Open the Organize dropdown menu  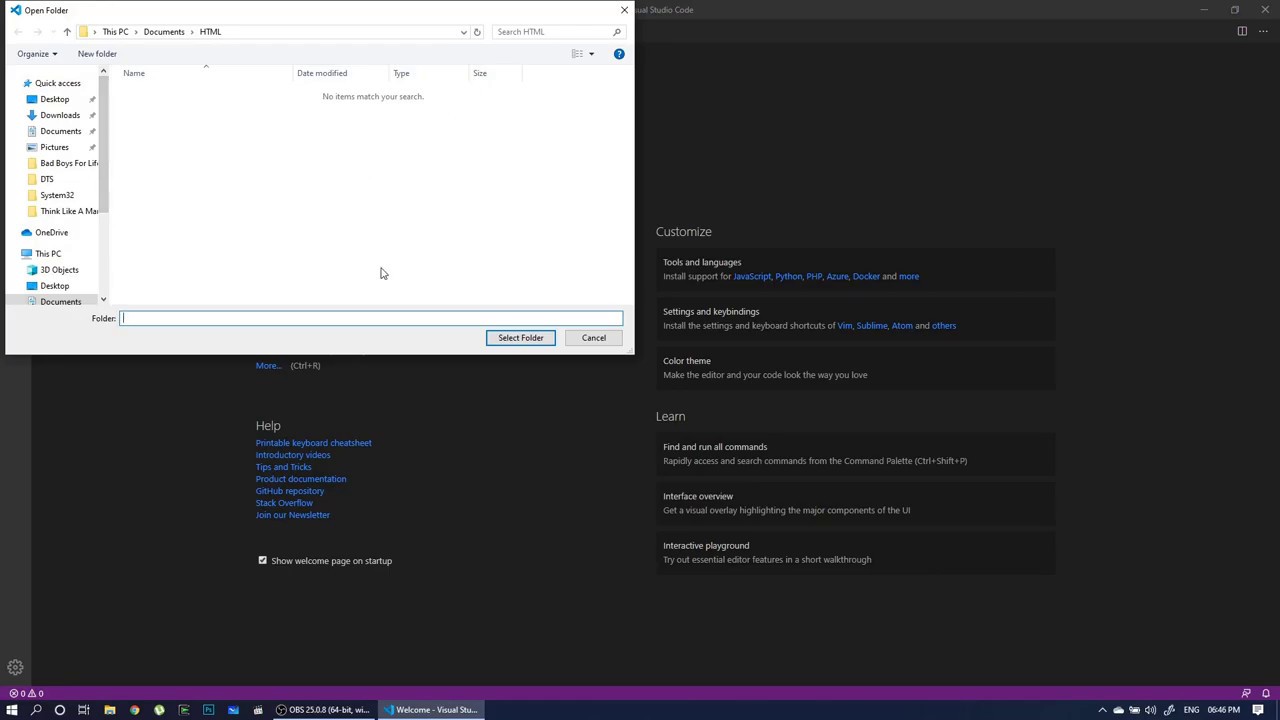pyautogui.click(x=37, y=54)
